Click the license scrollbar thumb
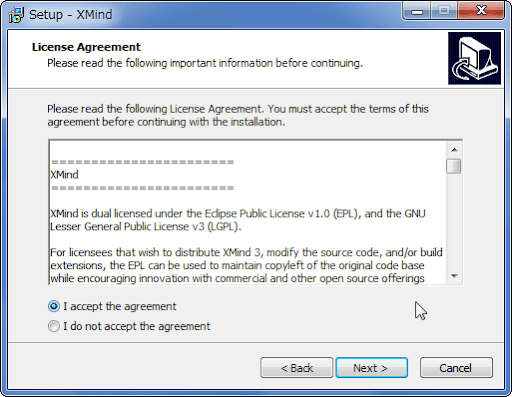This screenshot has height=397, width=512. pyautogui.click(x=454, y=166)
